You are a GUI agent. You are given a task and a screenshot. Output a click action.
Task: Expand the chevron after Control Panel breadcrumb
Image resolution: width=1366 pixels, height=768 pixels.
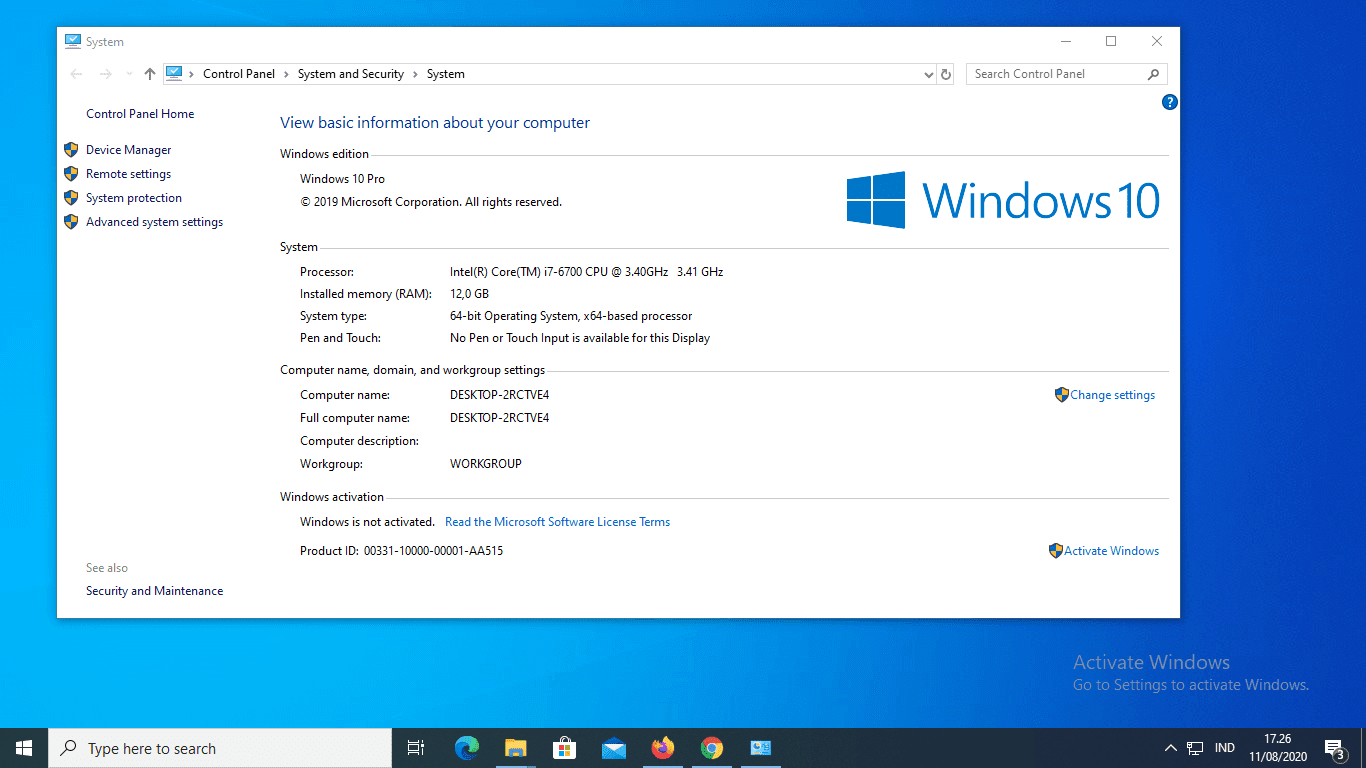click(286, 74)
